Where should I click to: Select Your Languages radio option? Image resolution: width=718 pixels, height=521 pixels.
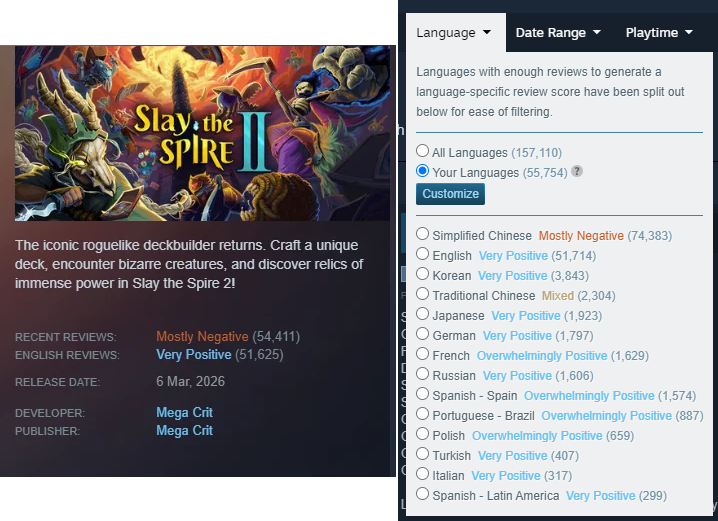[422, 171]
